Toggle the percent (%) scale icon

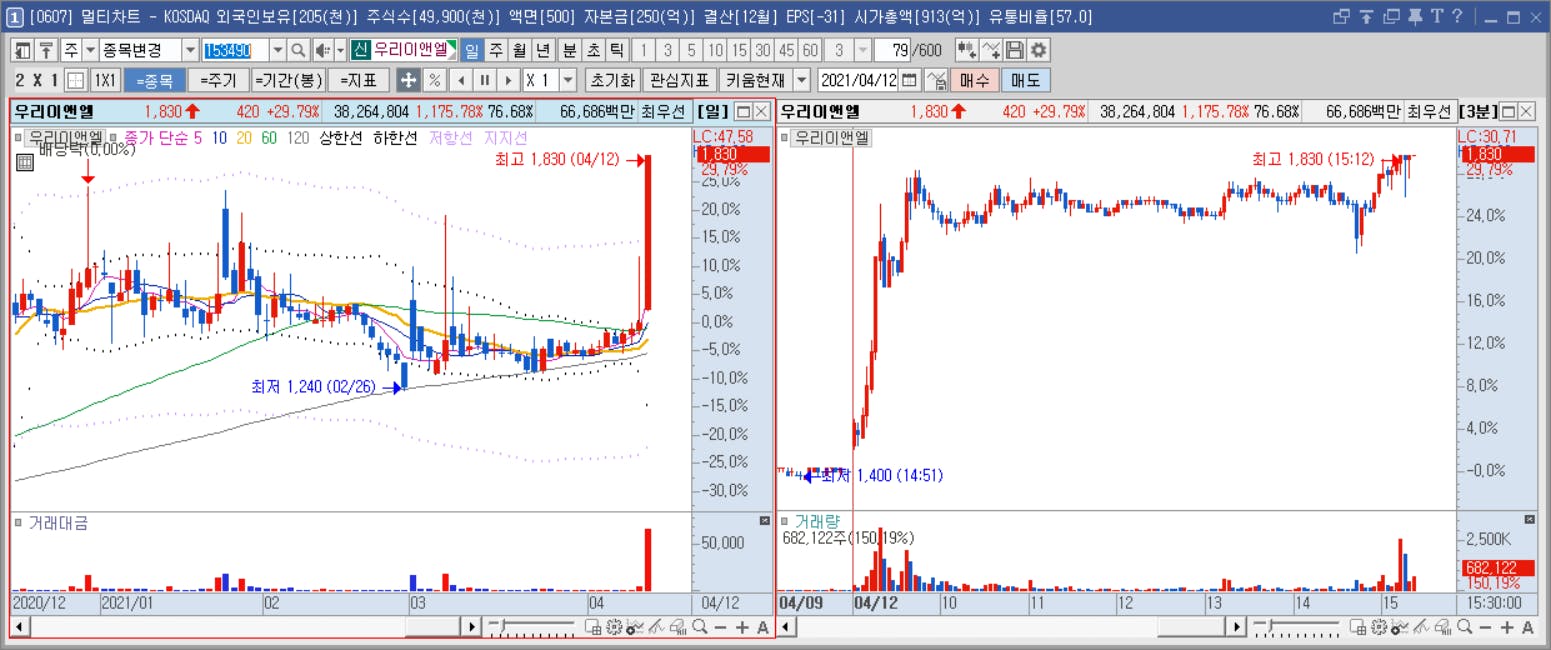pyautogui.click(x=435, y=81)
